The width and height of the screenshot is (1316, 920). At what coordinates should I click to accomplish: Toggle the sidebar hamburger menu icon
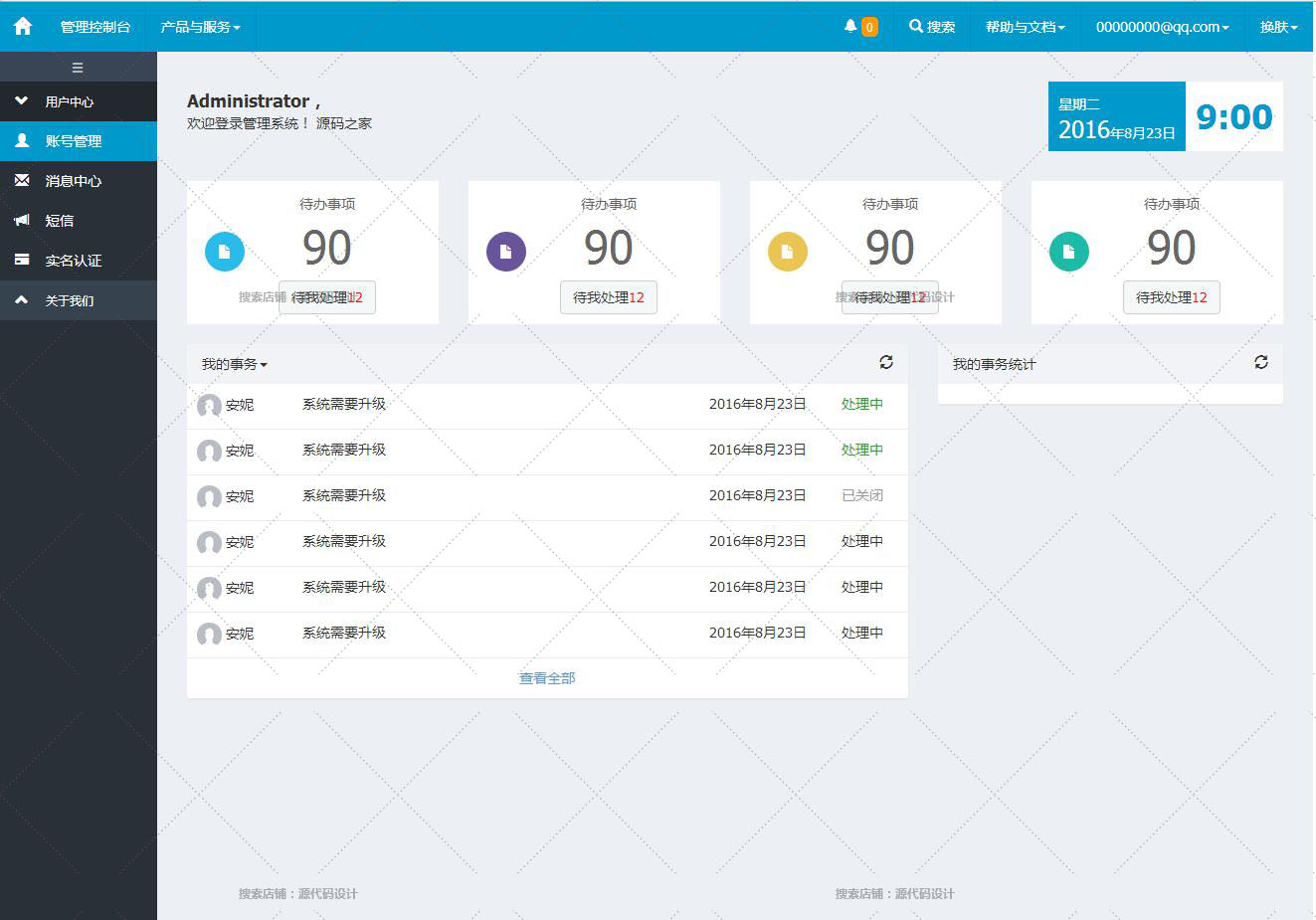point(78,68)
